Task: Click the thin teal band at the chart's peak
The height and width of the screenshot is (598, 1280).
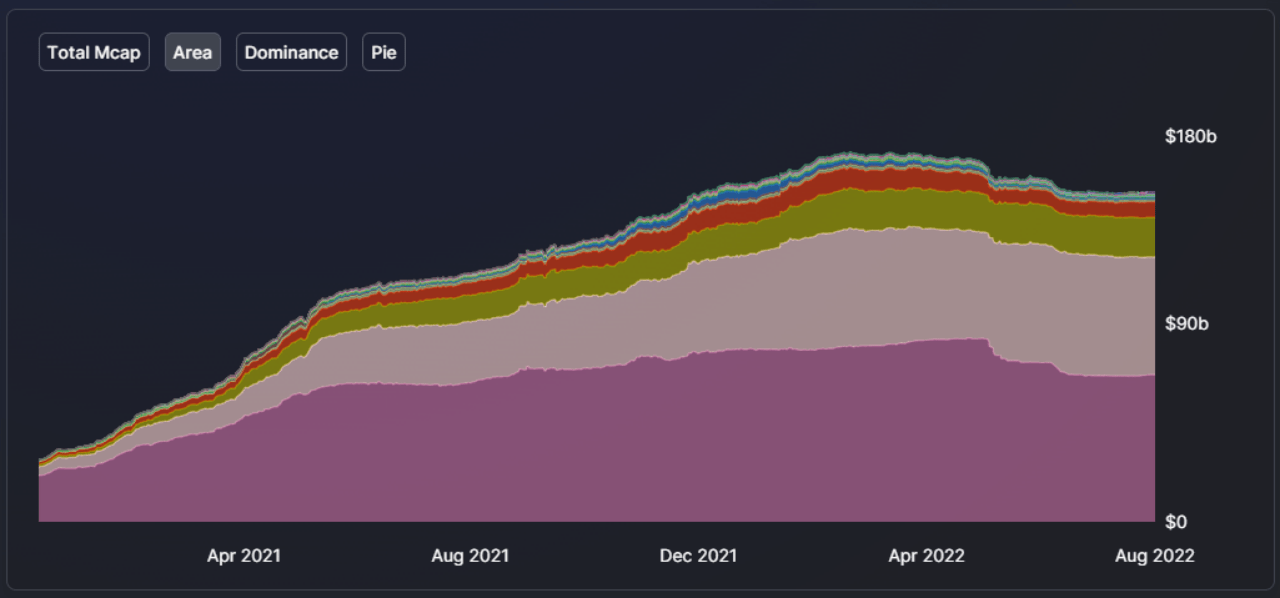Action: click(850, 157)
